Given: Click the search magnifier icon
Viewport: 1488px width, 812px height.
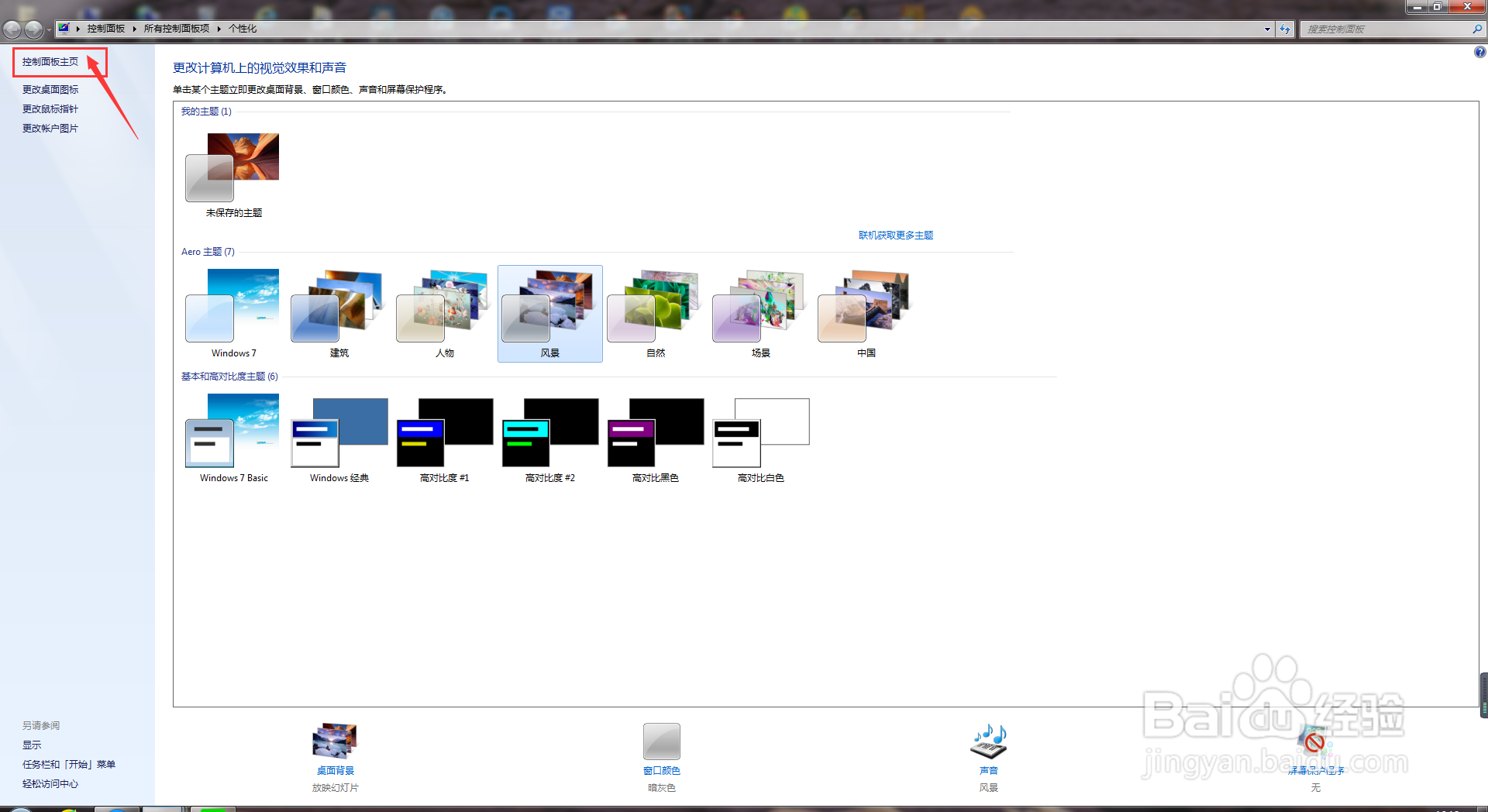Looking at the screenshot, I should point(1477,29).
